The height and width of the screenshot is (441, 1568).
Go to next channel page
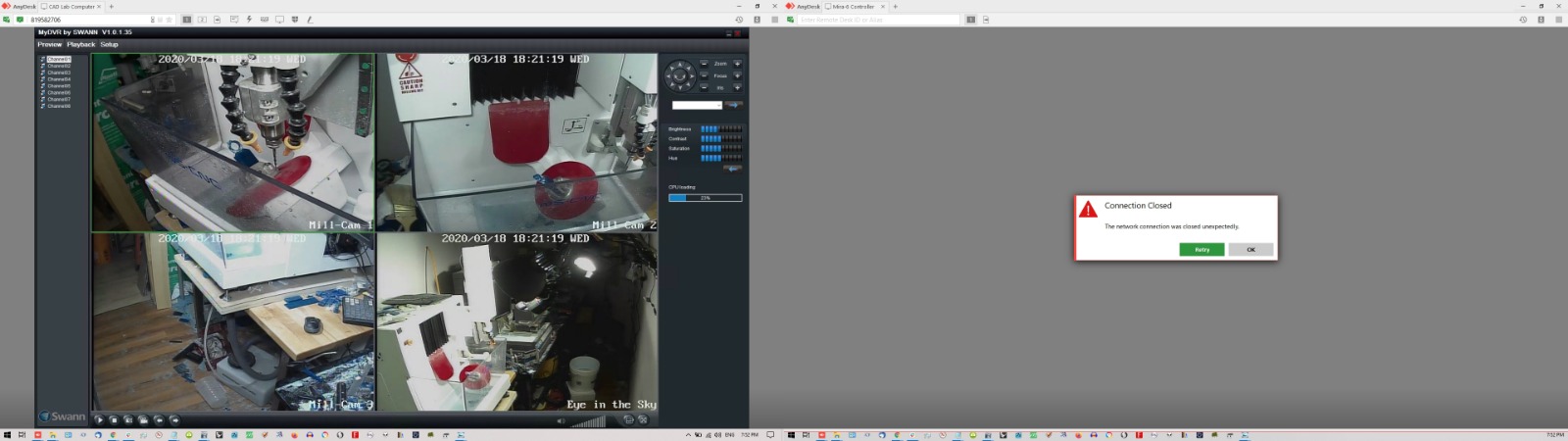174,419
